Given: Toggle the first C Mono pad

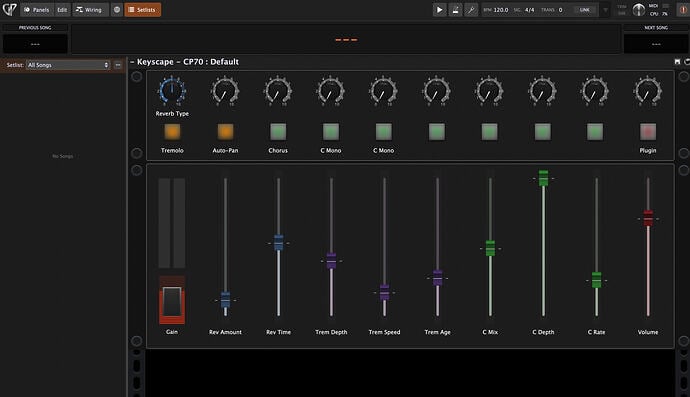Looking at the screenshot, I should (331, 132).
